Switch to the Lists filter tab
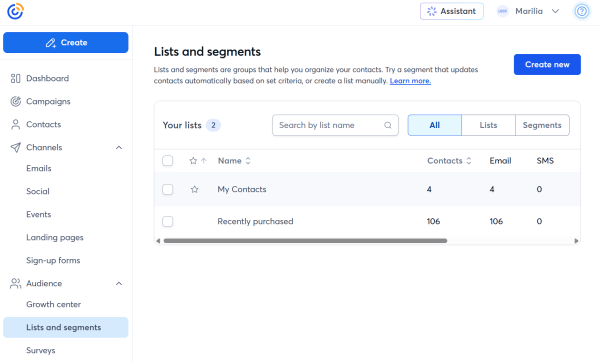This screenshot has height=363, width=599. (488, 125)
